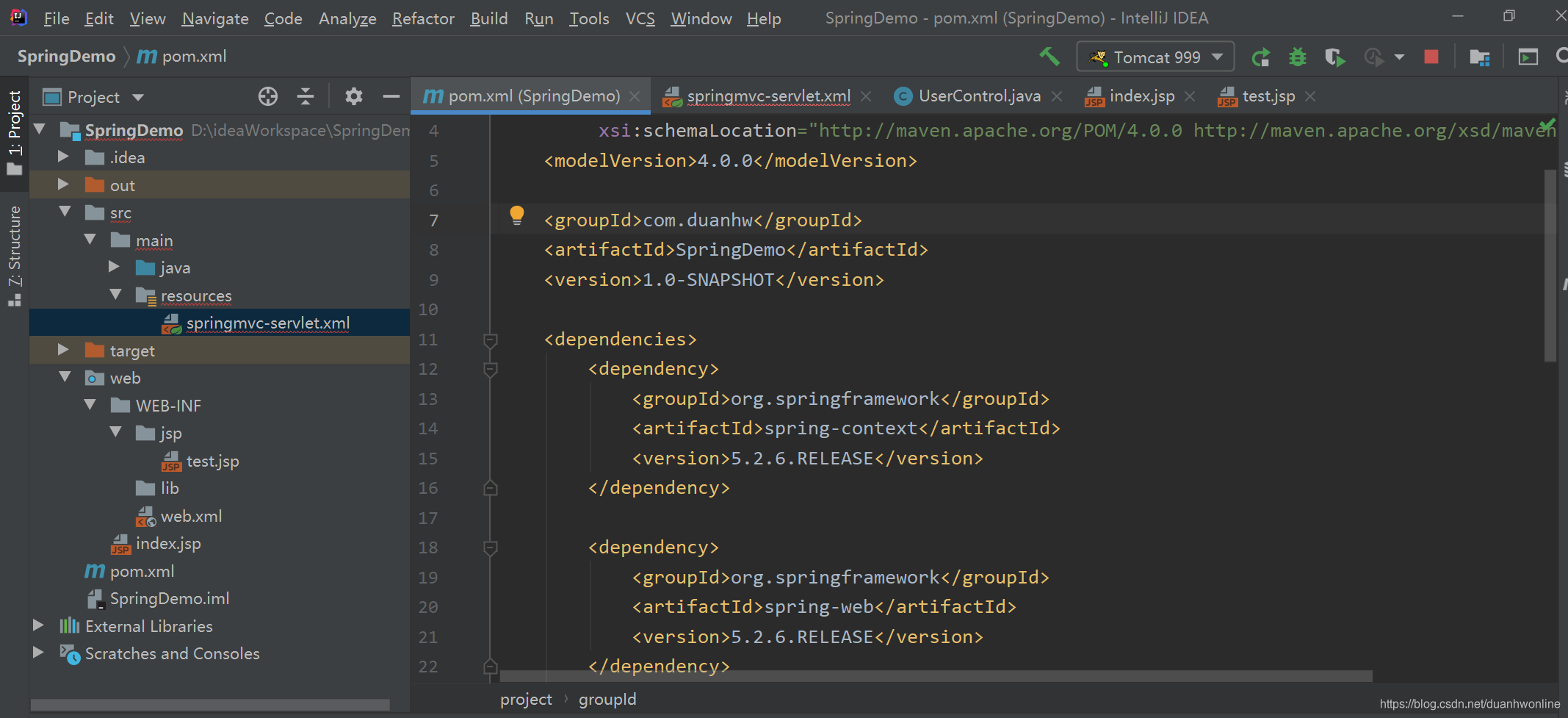Fold the dependency block at line 18
Viewport: 1568px width, 718px height.
491,548
